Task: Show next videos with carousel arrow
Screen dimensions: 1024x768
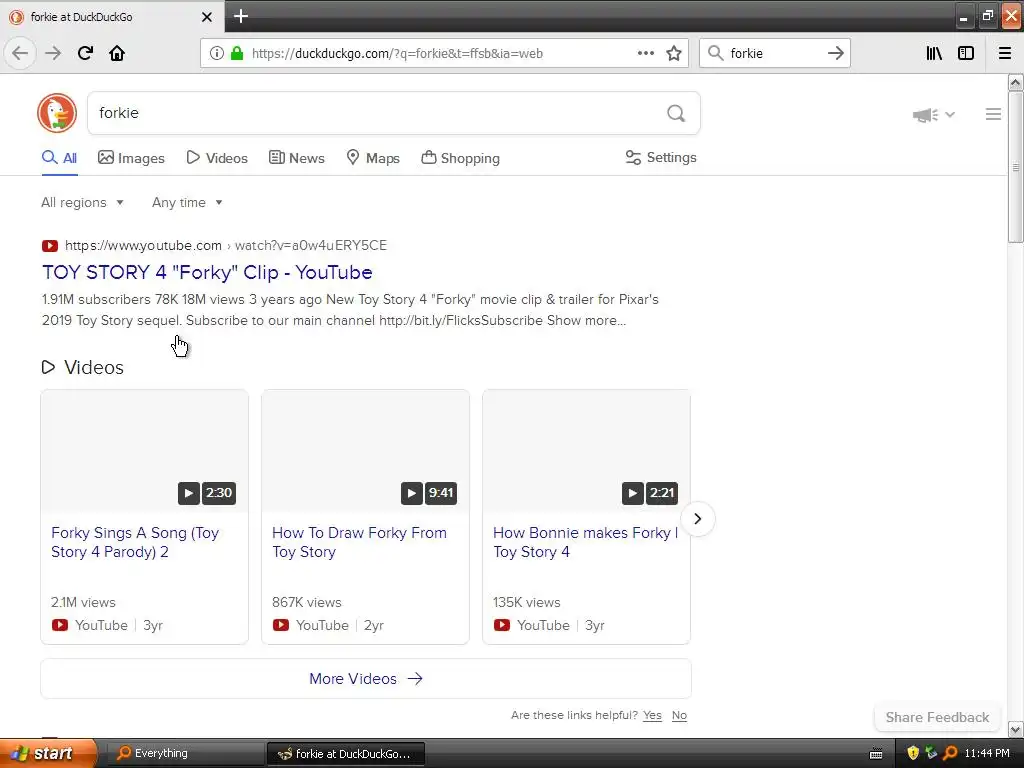Action: (697, 519)
